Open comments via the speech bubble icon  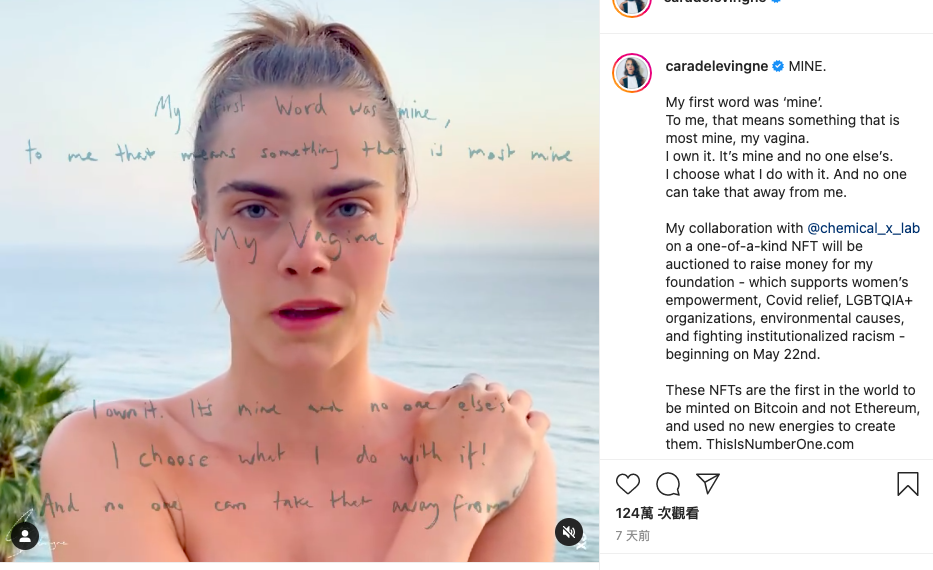[668, 484]
